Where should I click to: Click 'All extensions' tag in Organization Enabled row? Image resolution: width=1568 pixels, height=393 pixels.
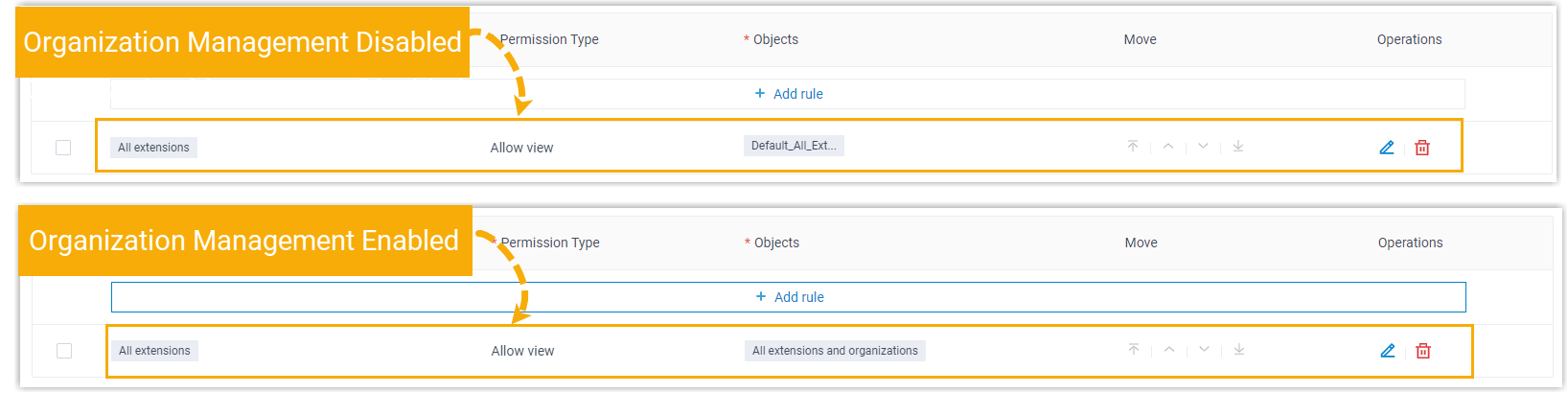click(x=154, y=351)
